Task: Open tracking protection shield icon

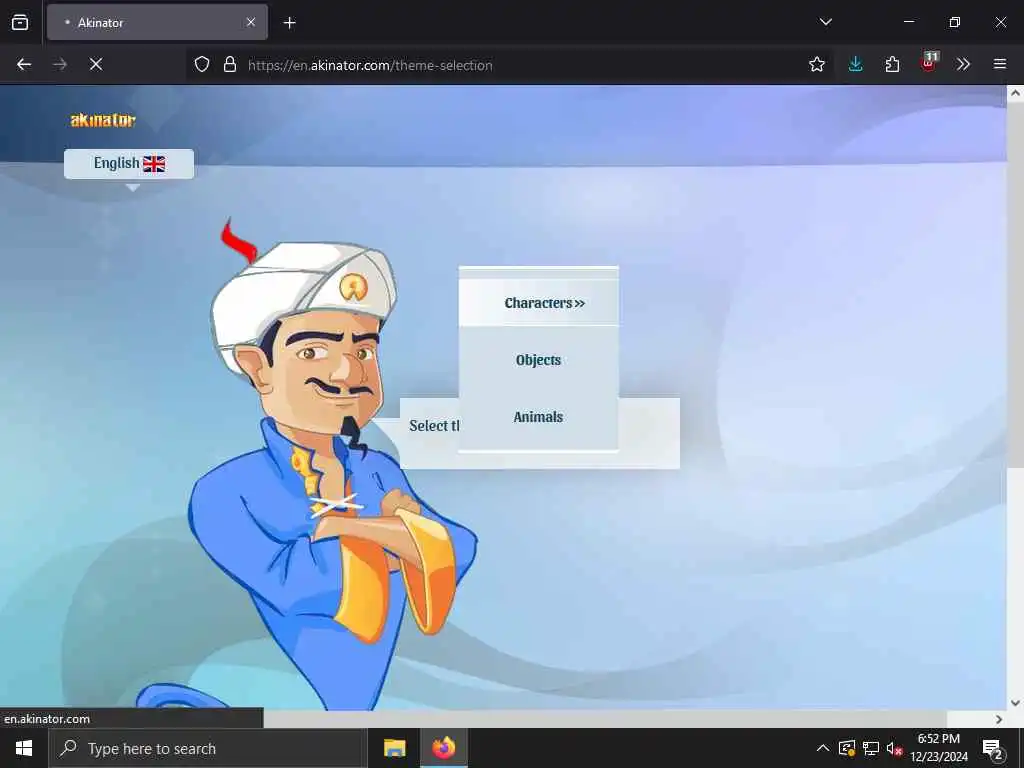Action: pos(202,64)
